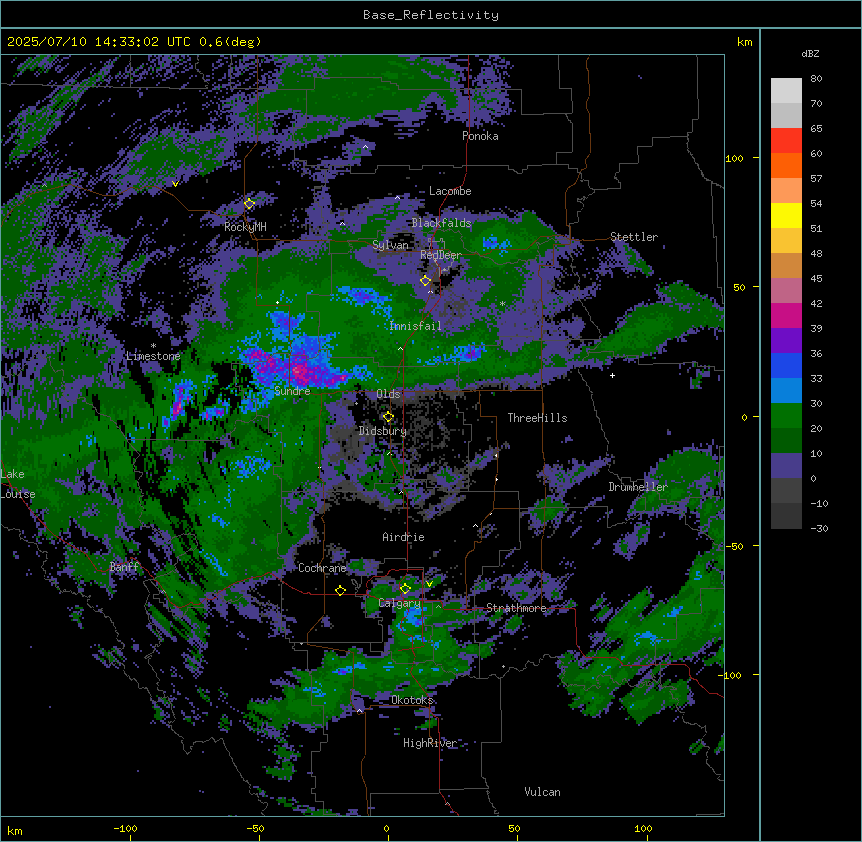This screenshot has height=842, width=862.
Task: Click the Stettler city label
Action: click(634, 237)
